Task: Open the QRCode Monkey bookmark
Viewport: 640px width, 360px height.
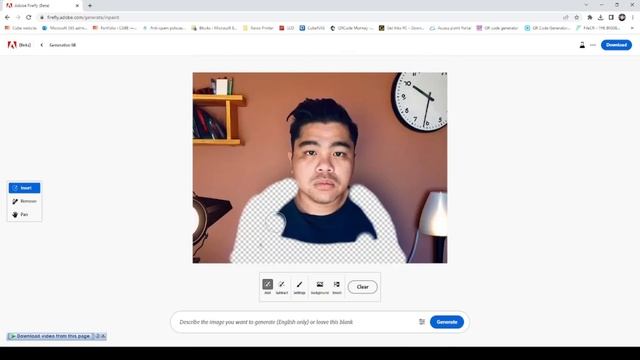Action: point(352,28)
